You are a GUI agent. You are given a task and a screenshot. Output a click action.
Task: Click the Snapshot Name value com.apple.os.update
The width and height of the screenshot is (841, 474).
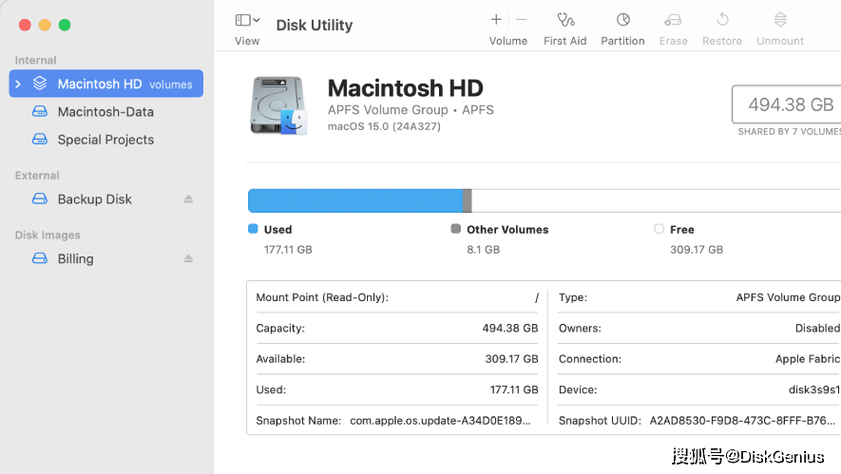pos(440,420)
